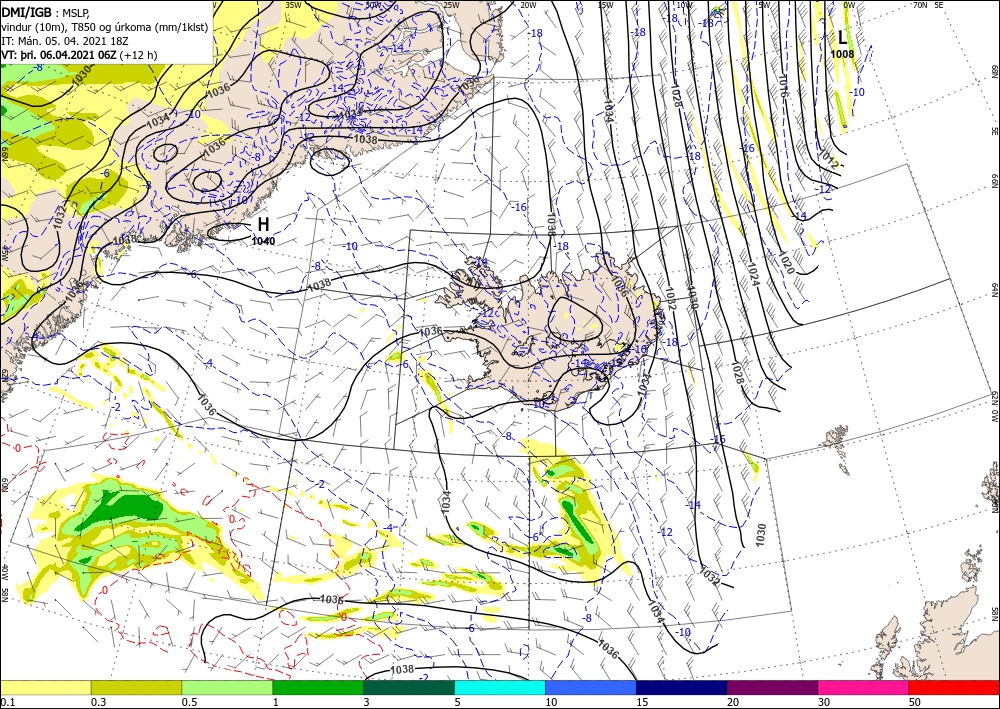Click the '1016' isobar label

[x=783, y=86]
